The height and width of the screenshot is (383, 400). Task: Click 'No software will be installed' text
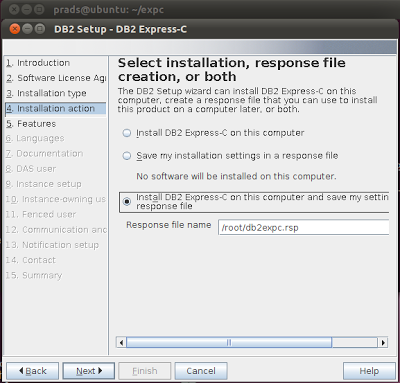(236, 176)
